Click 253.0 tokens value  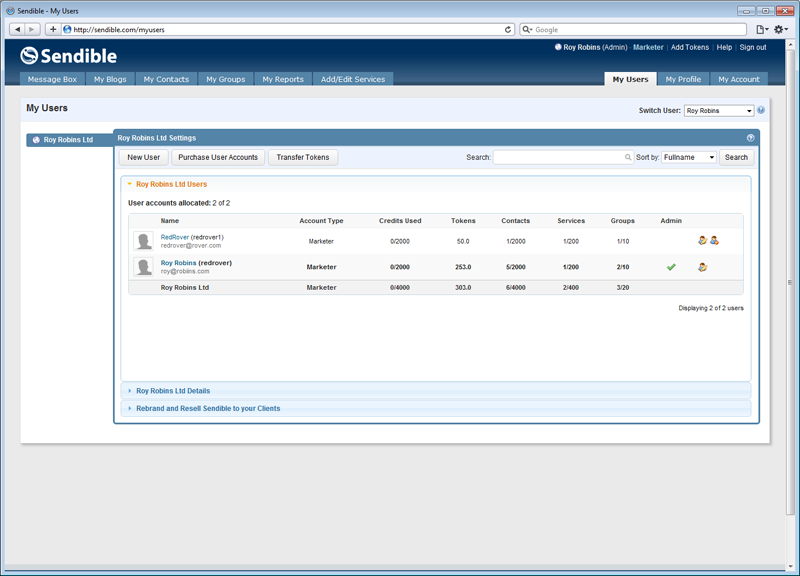click(x=463, y=267)
